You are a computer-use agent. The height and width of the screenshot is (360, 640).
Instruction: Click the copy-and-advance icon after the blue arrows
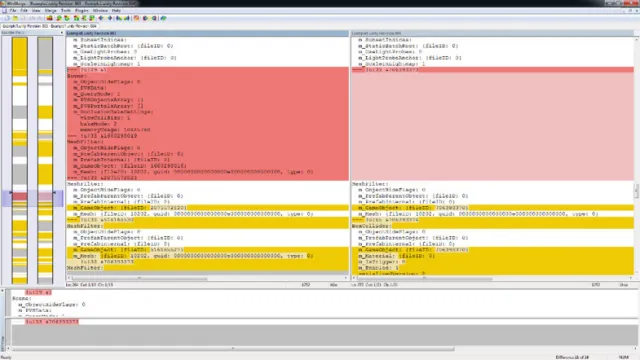[x=119, y=18]
